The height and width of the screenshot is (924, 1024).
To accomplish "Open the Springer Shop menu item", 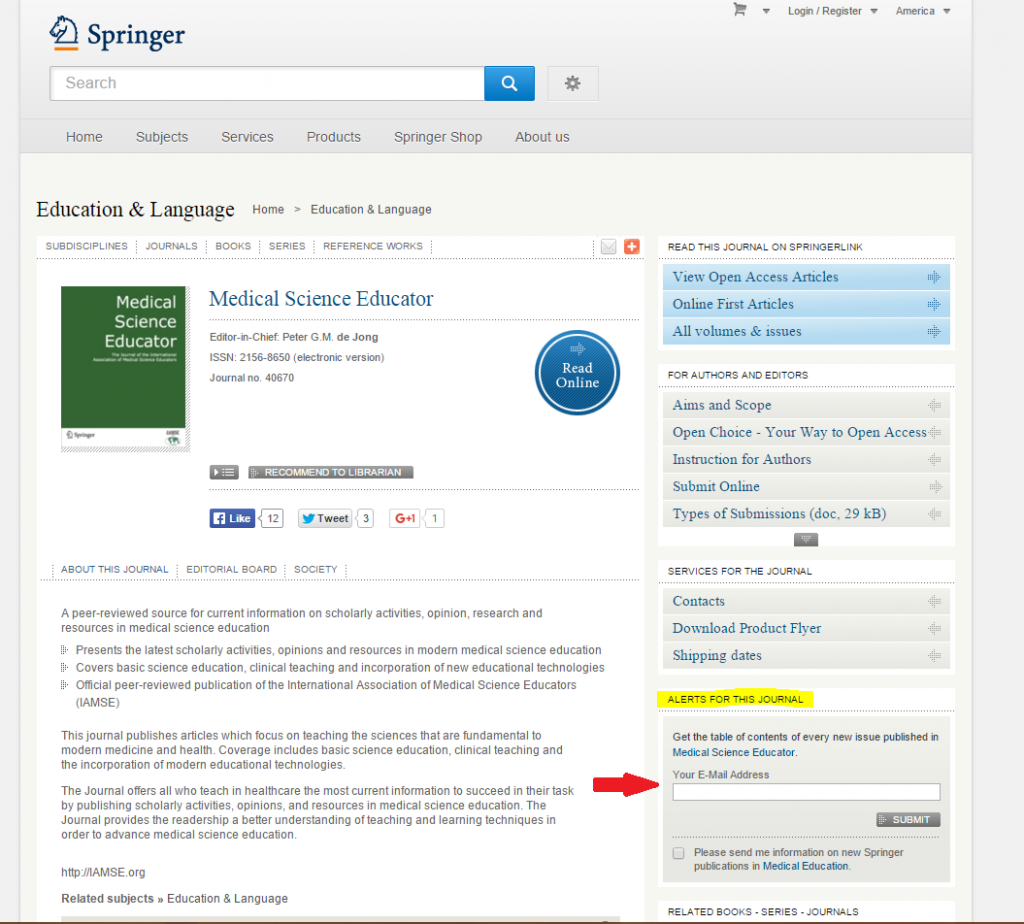I will (x=438, y=137).
